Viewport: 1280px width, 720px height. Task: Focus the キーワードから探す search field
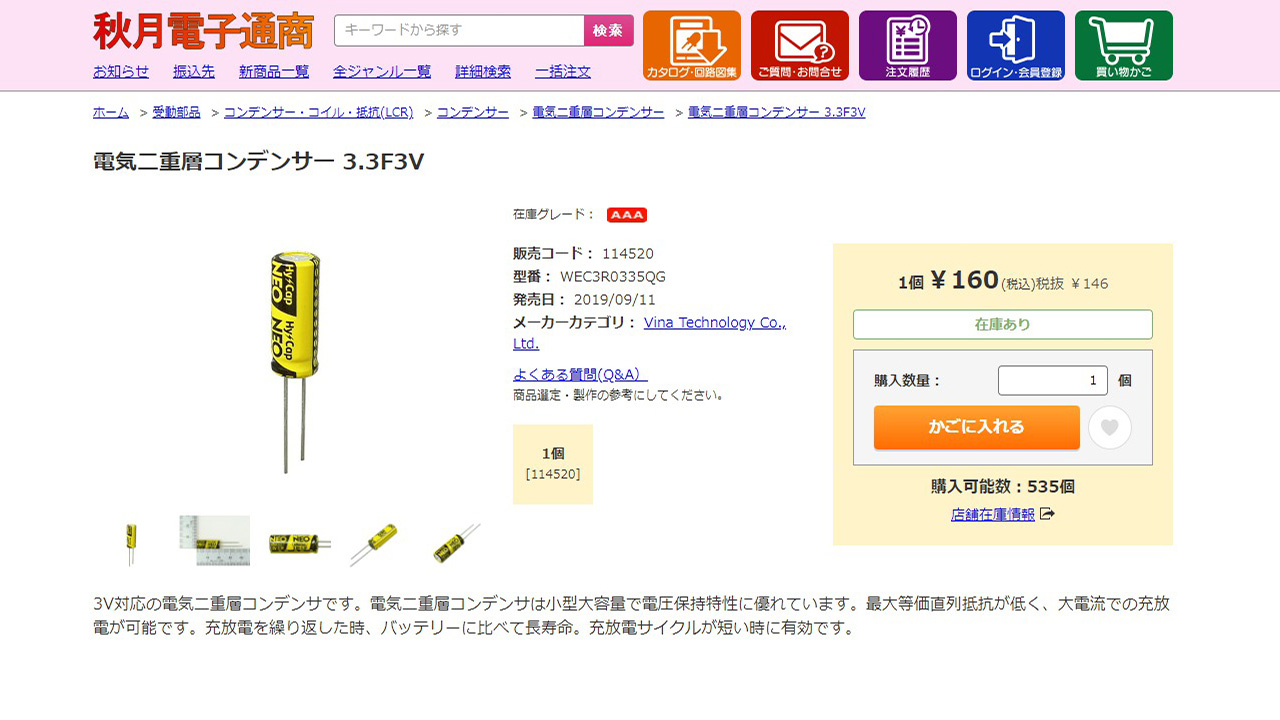[x=459, y=31]
